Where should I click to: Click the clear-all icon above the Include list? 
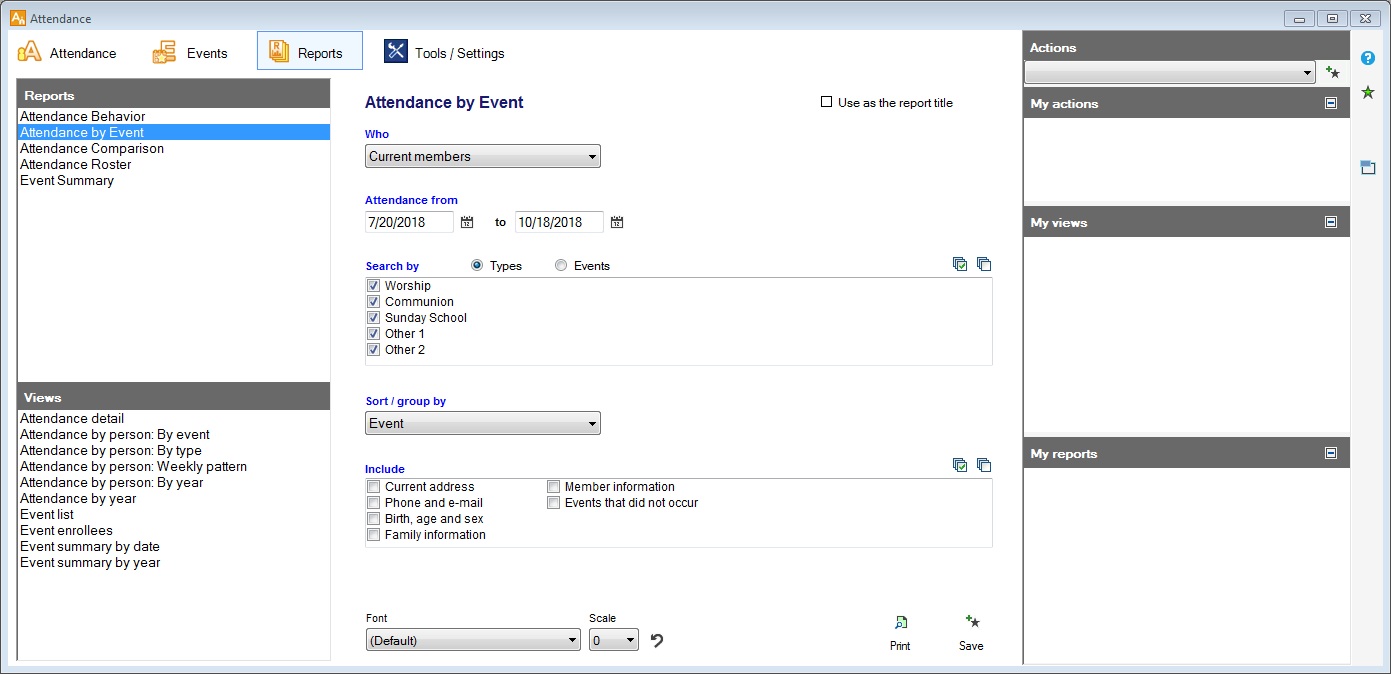984,465
